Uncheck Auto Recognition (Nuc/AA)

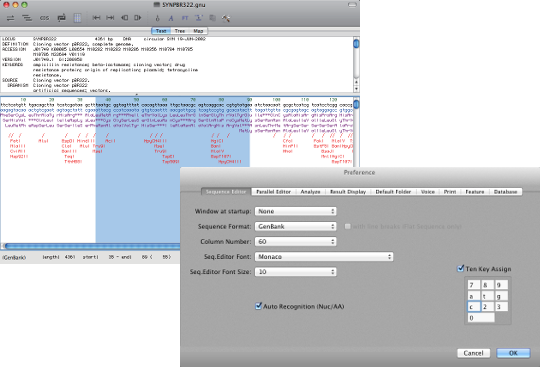pos(258,306)
